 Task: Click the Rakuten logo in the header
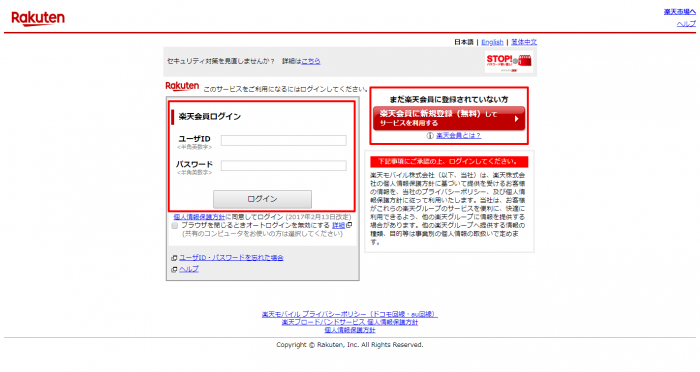click(x=38, y=19)
